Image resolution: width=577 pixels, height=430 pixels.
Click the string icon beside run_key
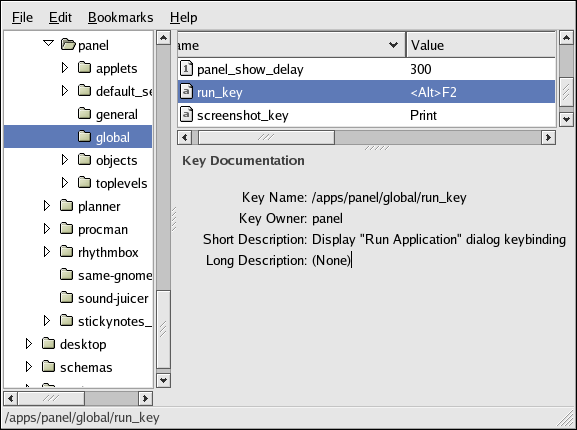point(186,92)
